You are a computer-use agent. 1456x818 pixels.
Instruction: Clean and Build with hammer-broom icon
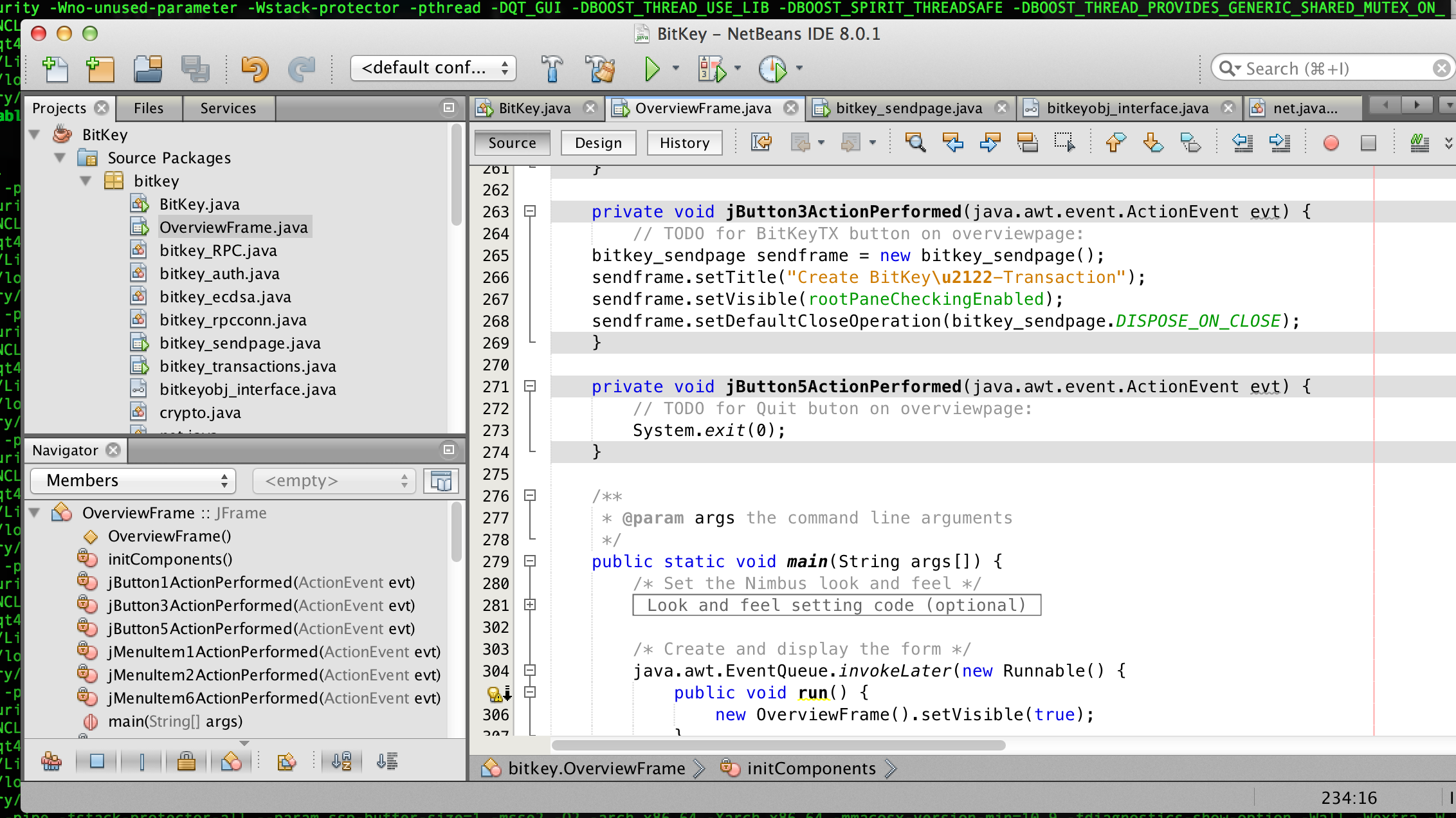coord(601,69)
